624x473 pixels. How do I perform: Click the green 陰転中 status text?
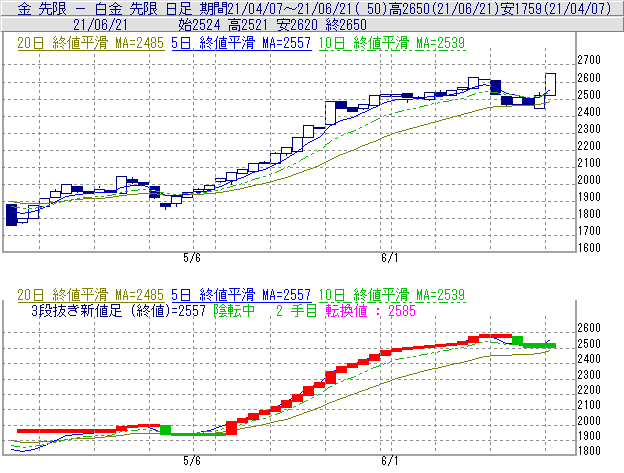tap(234, 310)
